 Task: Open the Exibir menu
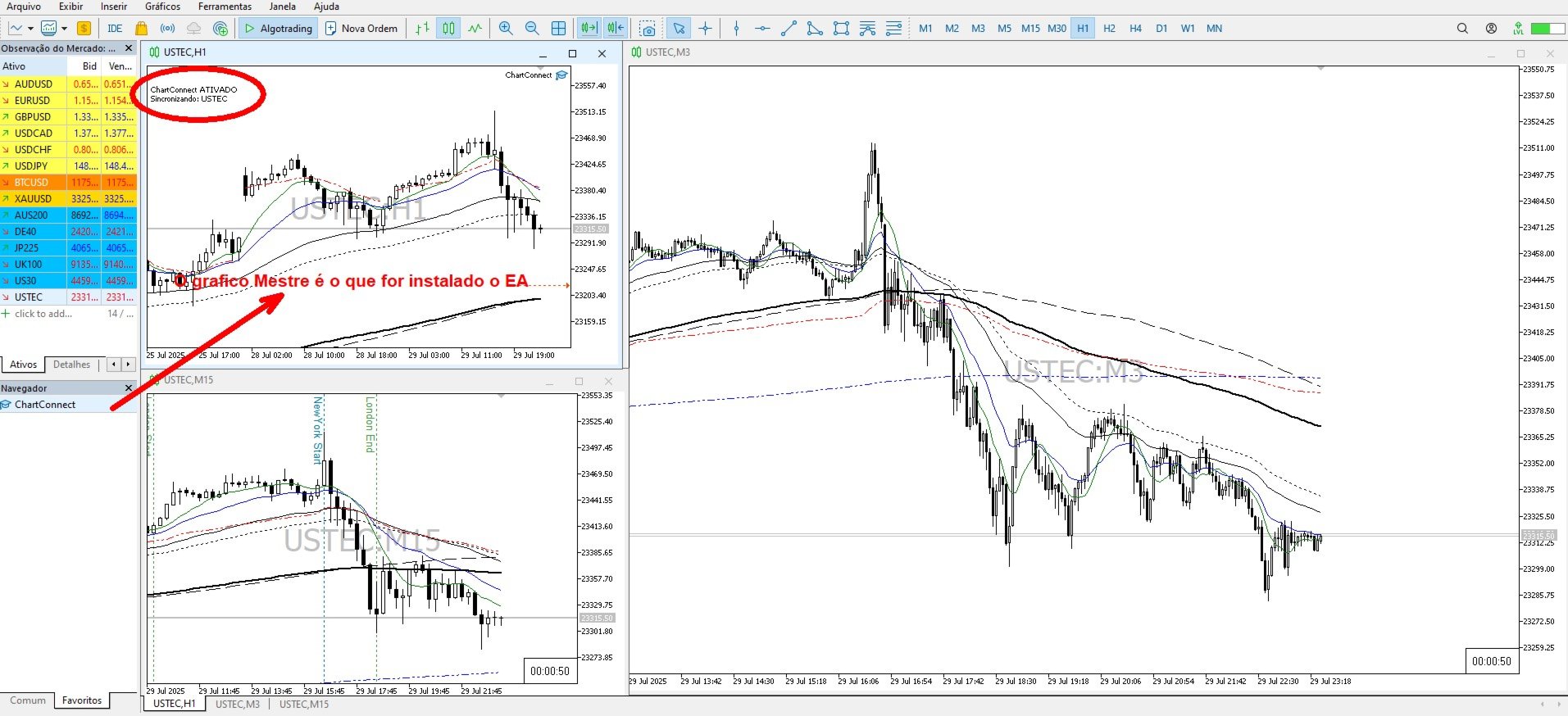(x=70, y=7)
